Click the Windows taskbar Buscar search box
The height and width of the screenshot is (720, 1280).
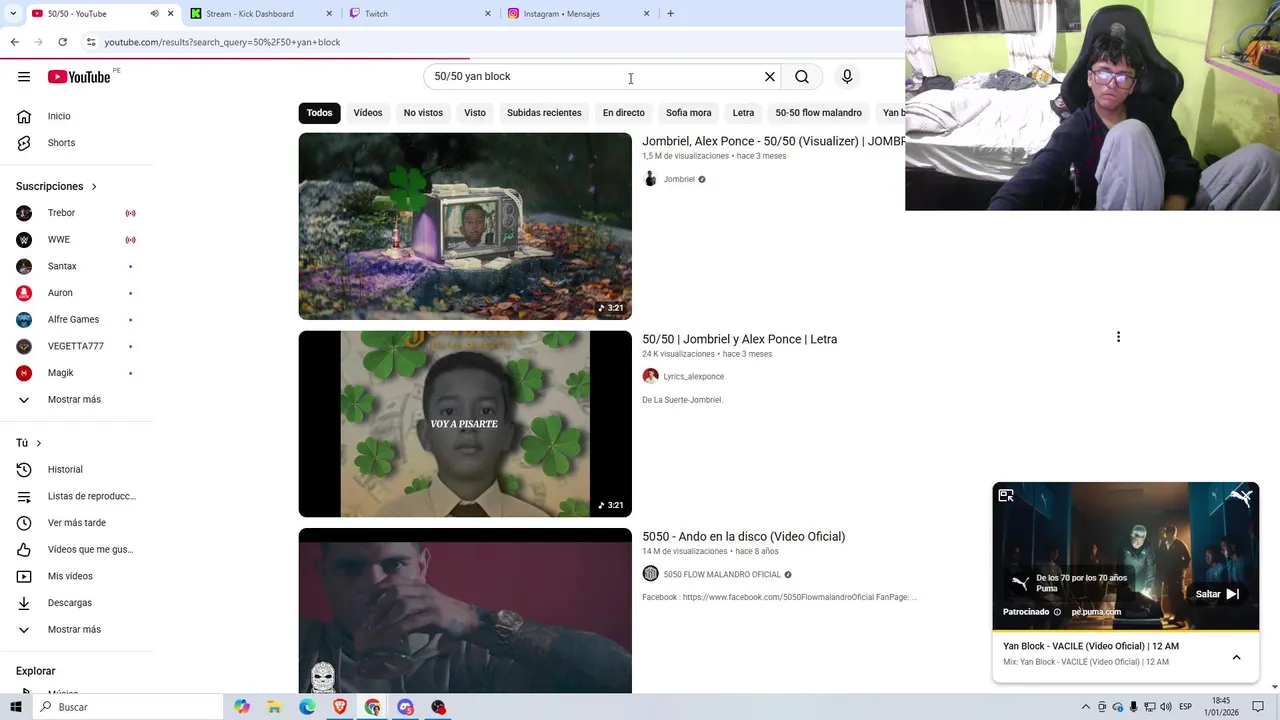pos(128,707)
